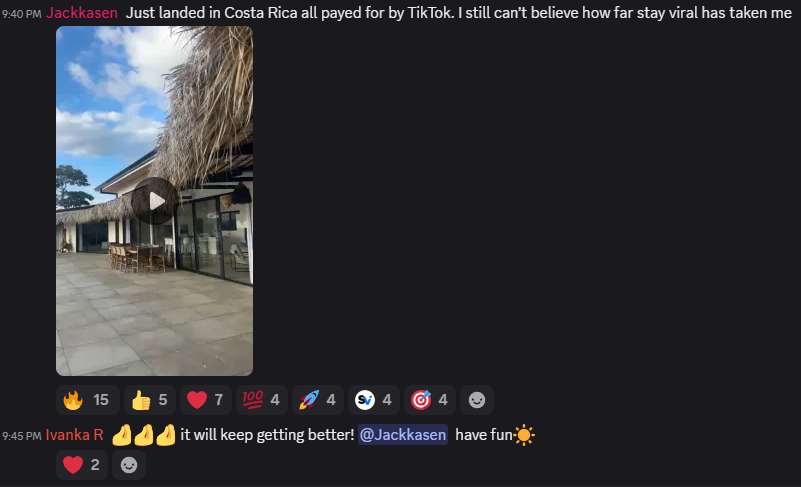The width and height of the screenshot is (801, 487).
Task: Click the Just landed in Costa Rica message text
Action: click(x=459, y=13)
